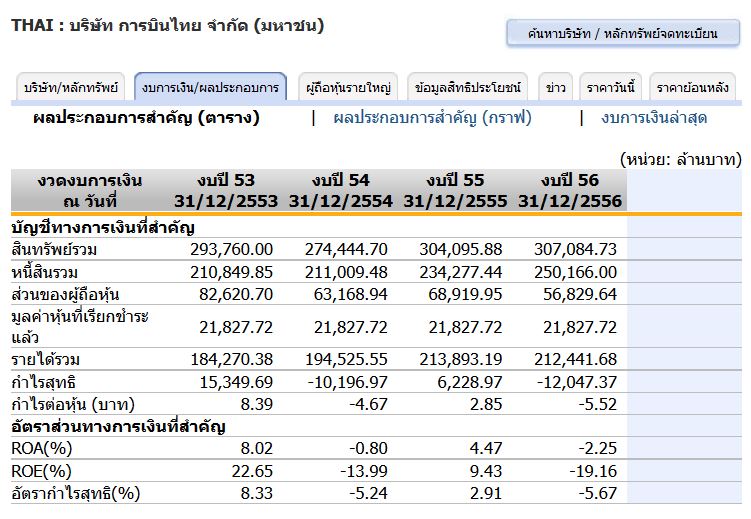Click the งวดงบการเงิน ณ วันที่ header
The width and height of the screenshot is (751, 519).
(90, 191)
